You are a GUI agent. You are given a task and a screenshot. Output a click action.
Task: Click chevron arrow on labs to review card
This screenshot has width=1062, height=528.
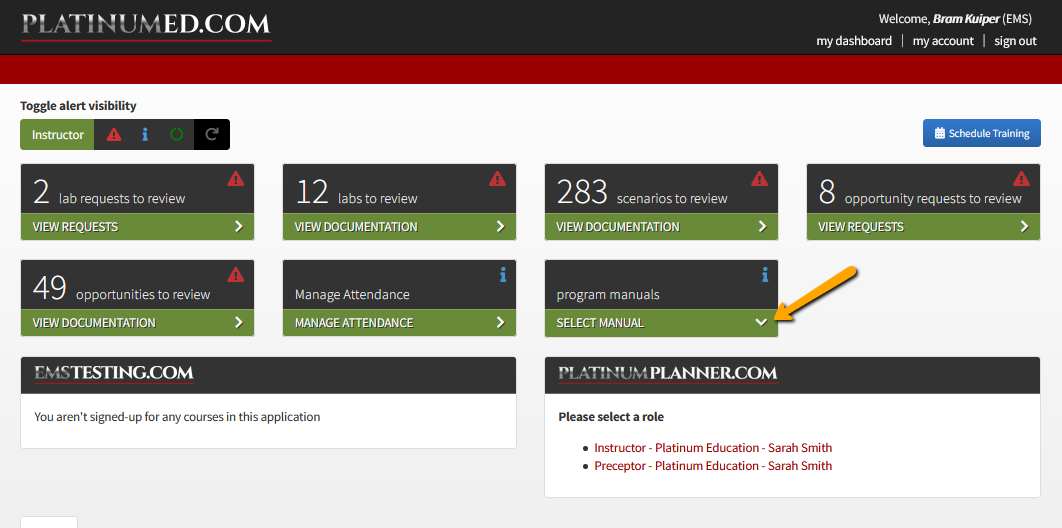501,227
